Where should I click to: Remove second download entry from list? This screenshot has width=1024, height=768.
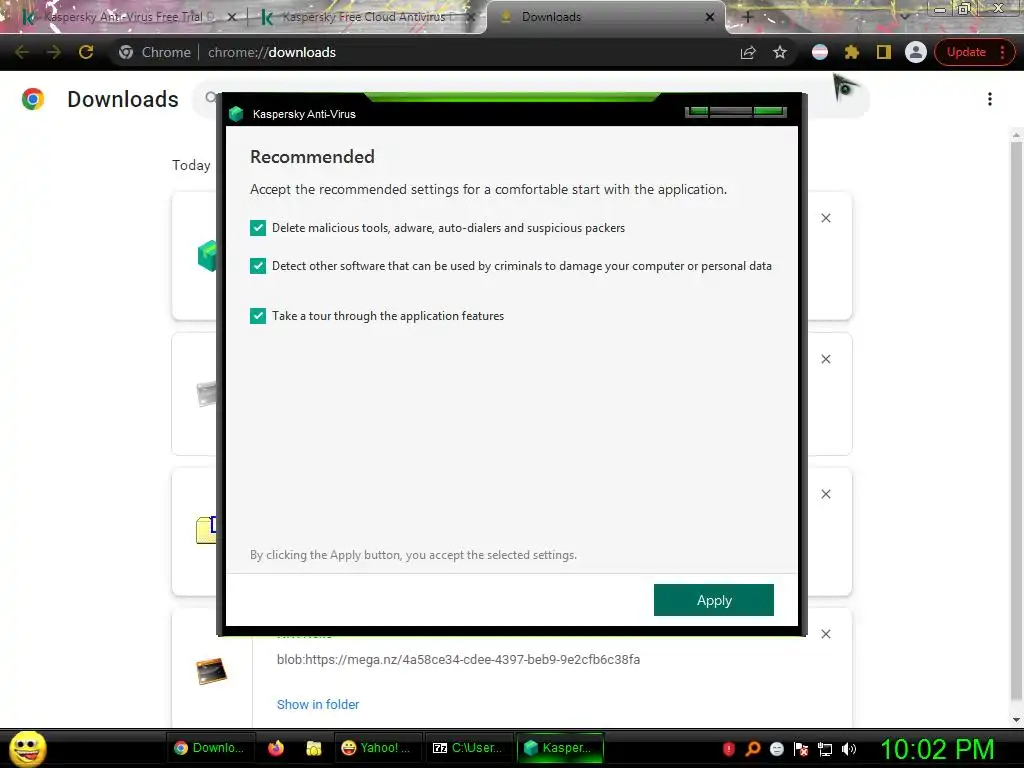coord(825,359)
